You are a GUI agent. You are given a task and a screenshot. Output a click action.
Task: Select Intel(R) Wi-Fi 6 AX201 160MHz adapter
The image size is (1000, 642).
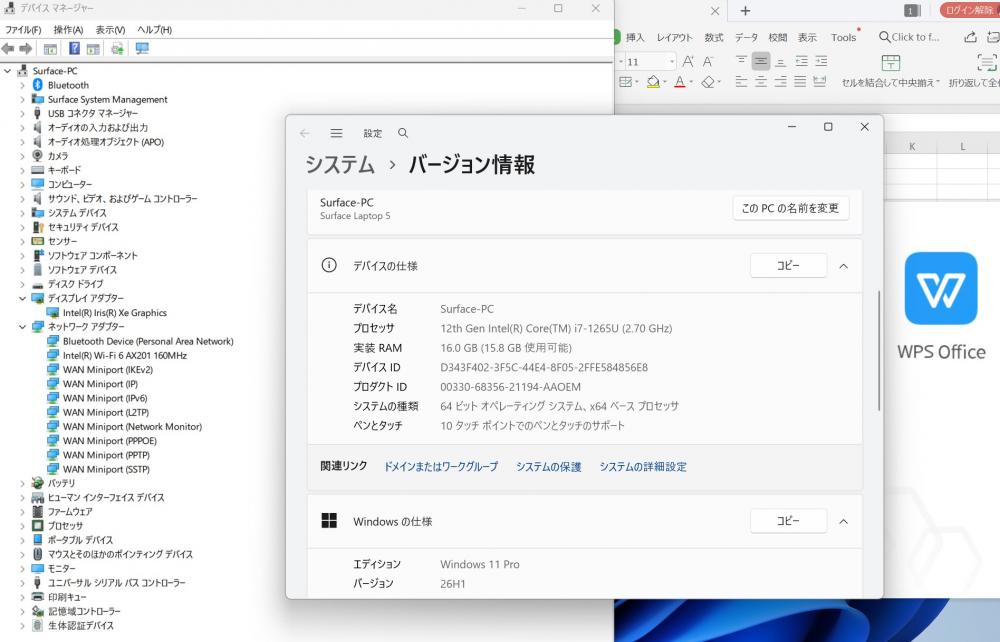(125, 356)
